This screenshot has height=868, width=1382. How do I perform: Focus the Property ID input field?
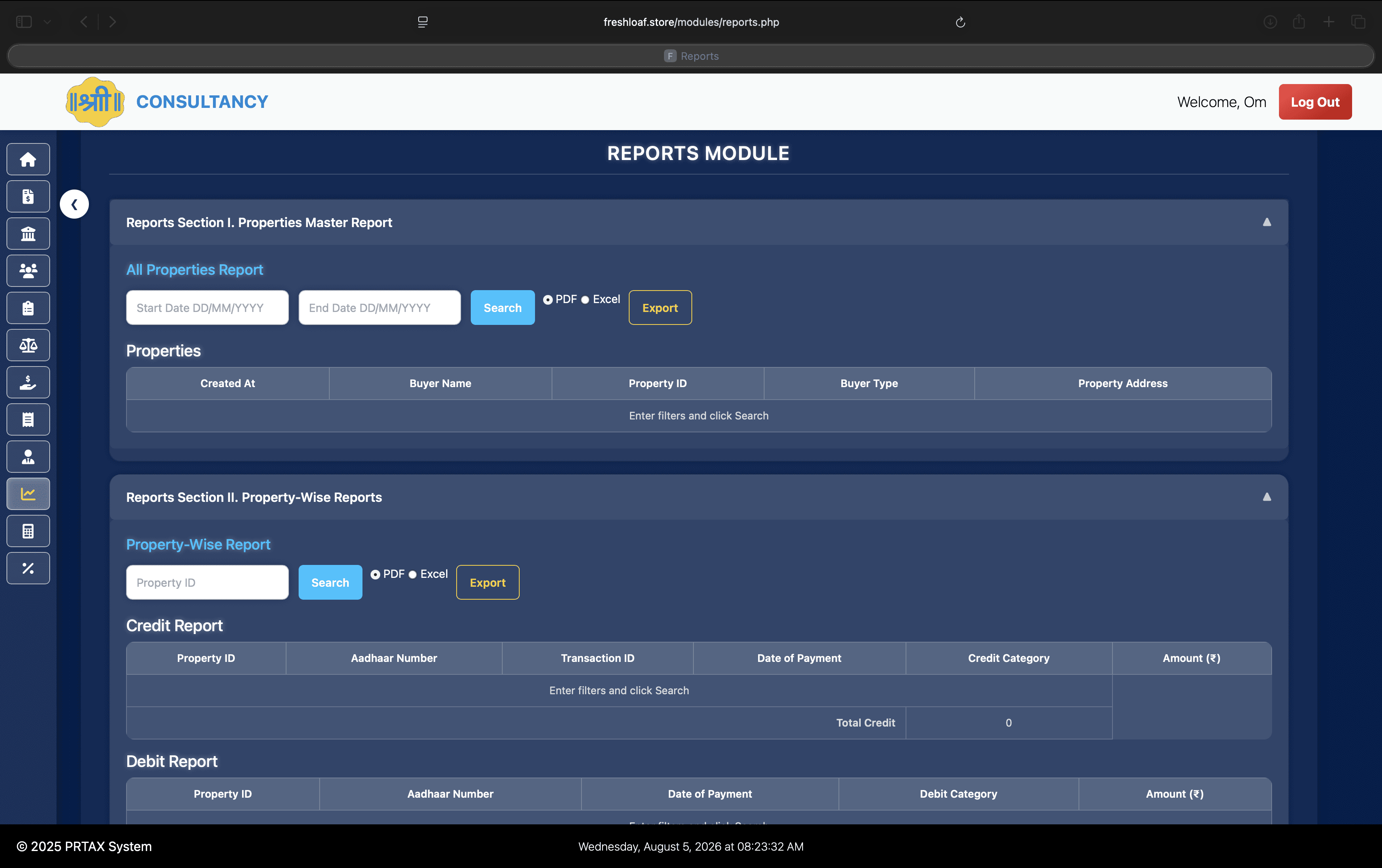(x=207, y=583)
